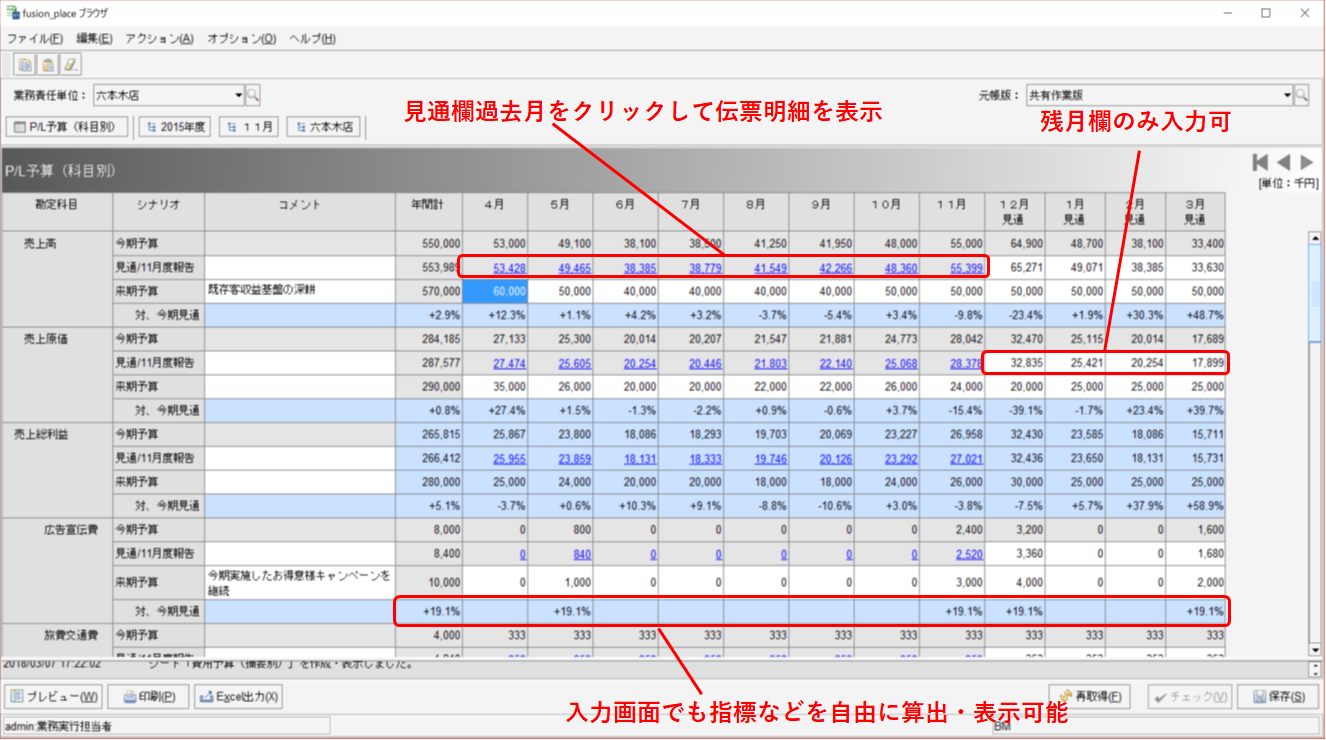Viewport: 1326px width, 740px height.
Task: Click the Excel出力(X) button
Action: [x=239, y=697]
